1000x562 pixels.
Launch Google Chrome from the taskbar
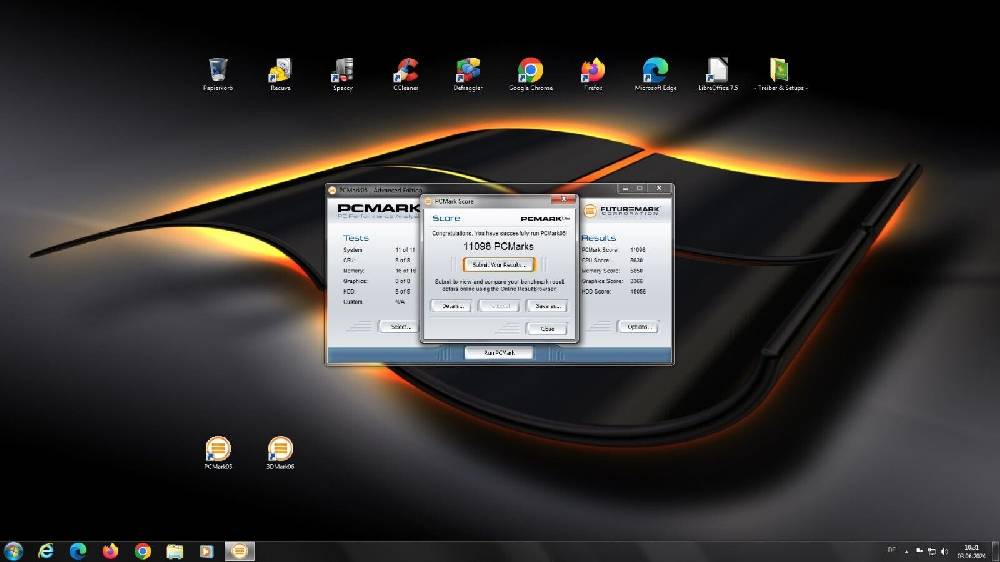pos(143,551)
